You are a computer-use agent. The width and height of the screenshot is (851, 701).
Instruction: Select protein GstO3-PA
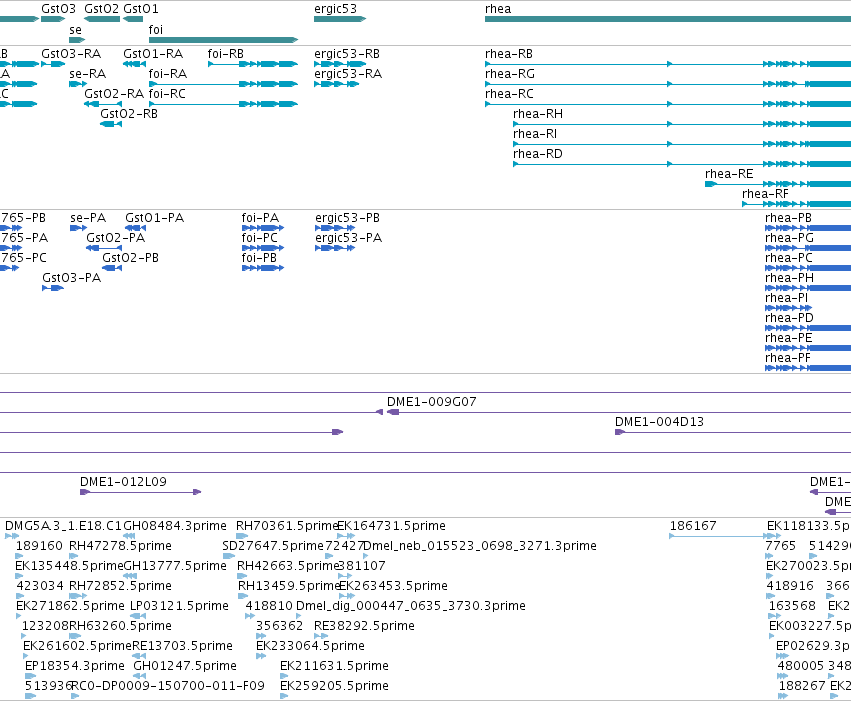[x=72, y=278]
